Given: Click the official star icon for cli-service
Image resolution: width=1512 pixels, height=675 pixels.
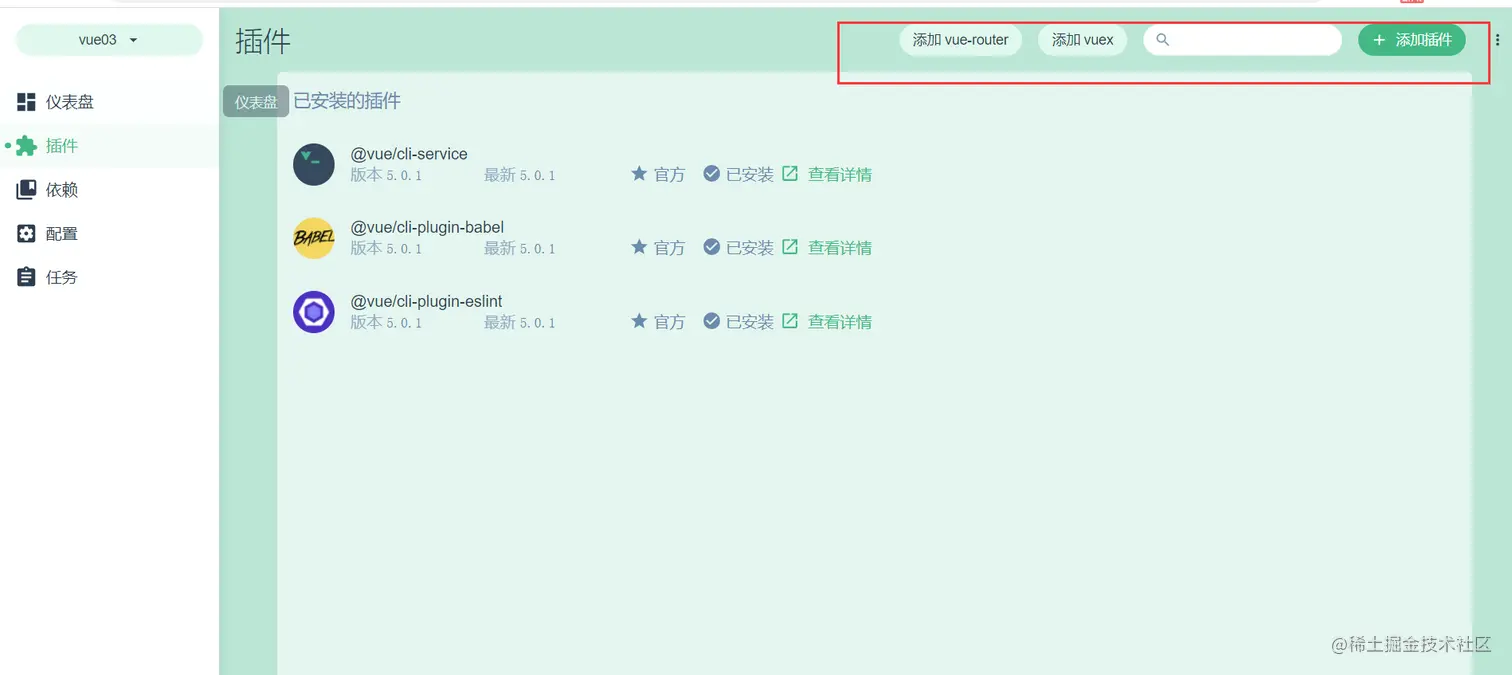Looking at the screenshot, I should tap(639, 173).
